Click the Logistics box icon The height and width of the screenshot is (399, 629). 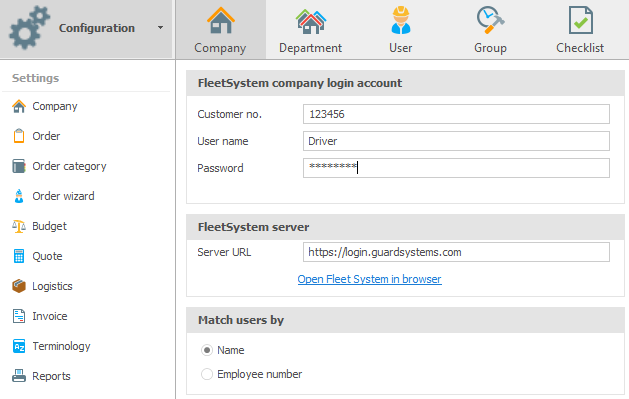tap(19, 286)
